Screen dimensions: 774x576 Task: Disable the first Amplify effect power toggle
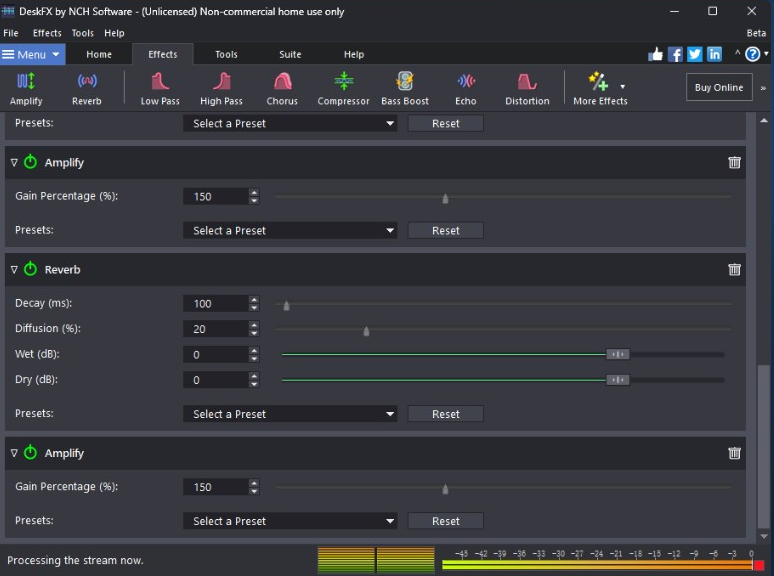[30, 162]
